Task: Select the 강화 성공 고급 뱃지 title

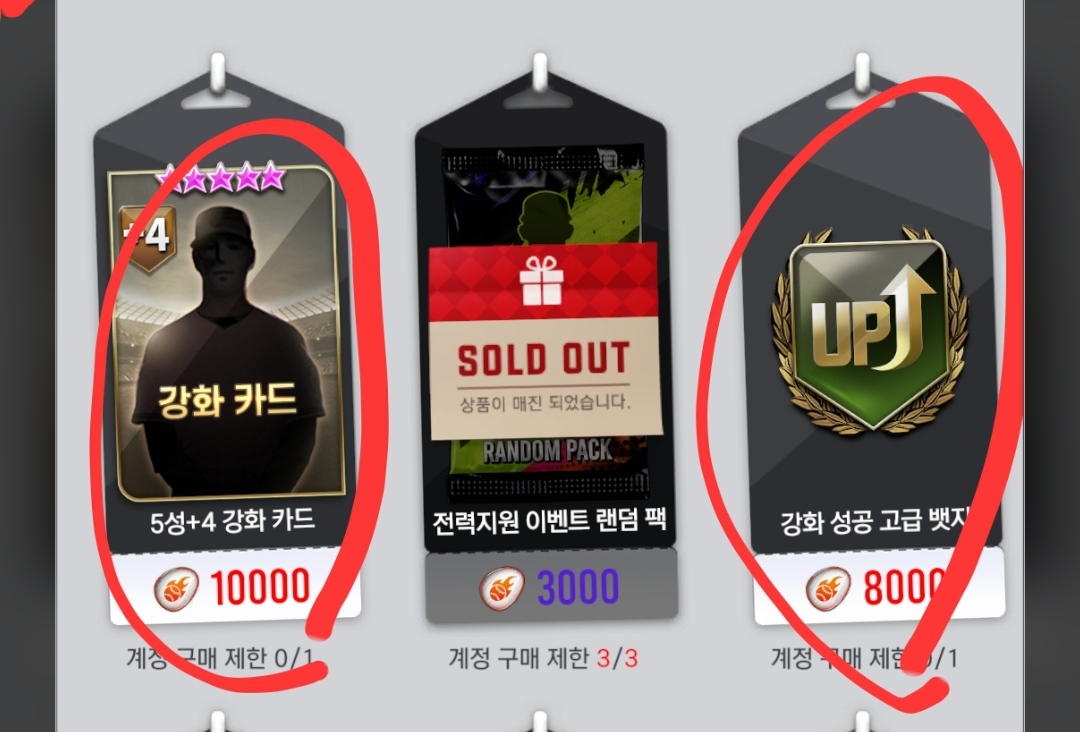Action: coord(875,522)
